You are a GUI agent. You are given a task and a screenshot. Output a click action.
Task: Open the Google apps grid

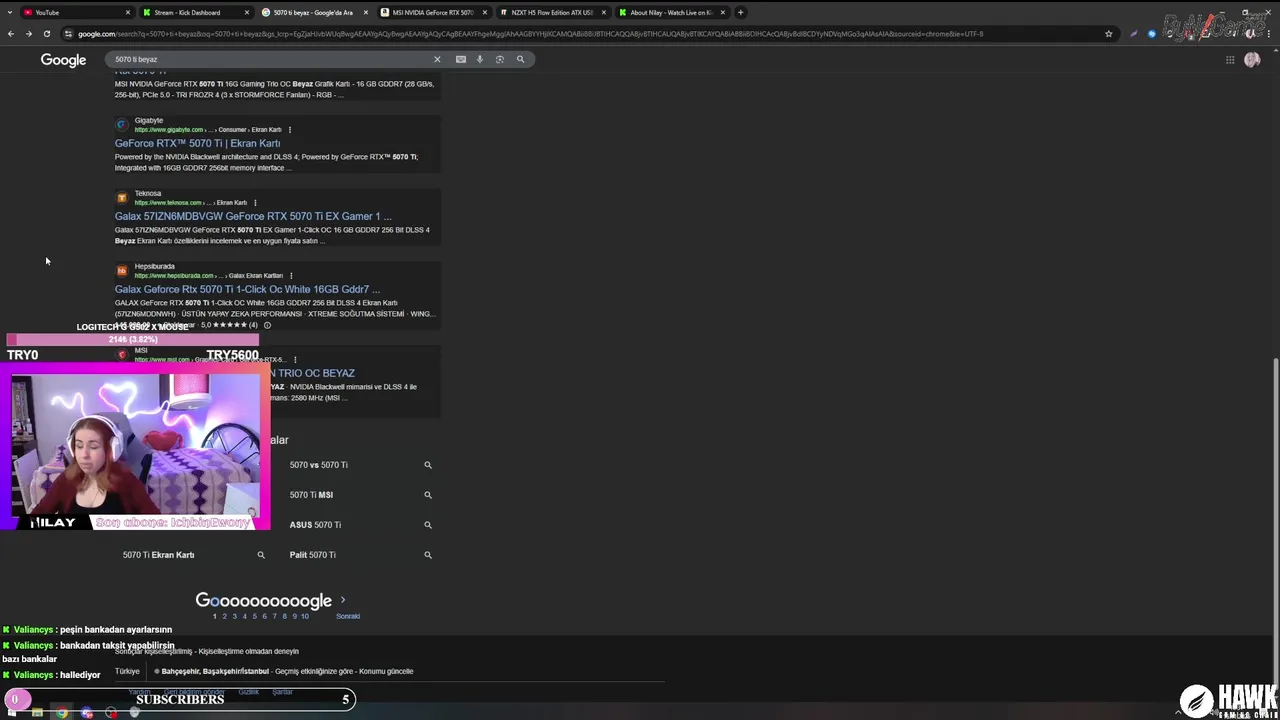pos(1230,60)
